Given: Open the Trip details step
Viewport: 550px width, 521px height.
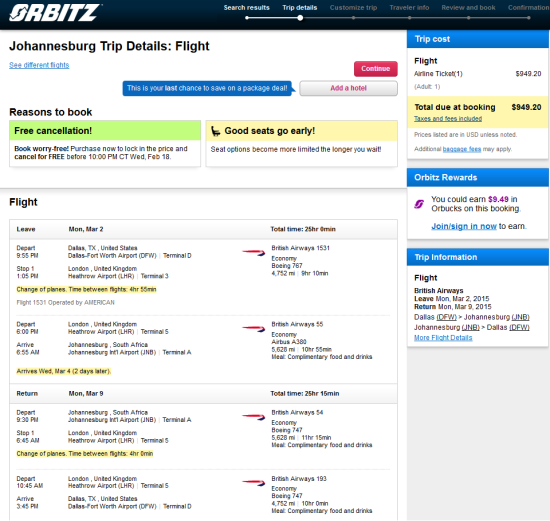Looking at the screenshot, I should 300,8.
